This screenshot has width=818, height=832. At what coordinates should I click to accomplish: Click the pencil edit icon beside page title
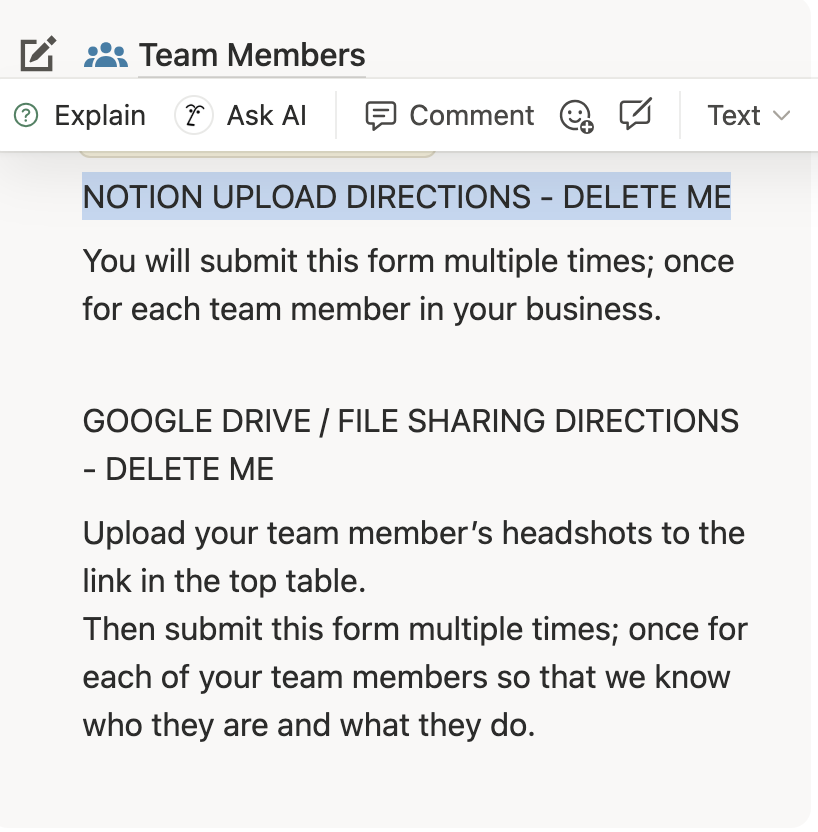point(38,53)
